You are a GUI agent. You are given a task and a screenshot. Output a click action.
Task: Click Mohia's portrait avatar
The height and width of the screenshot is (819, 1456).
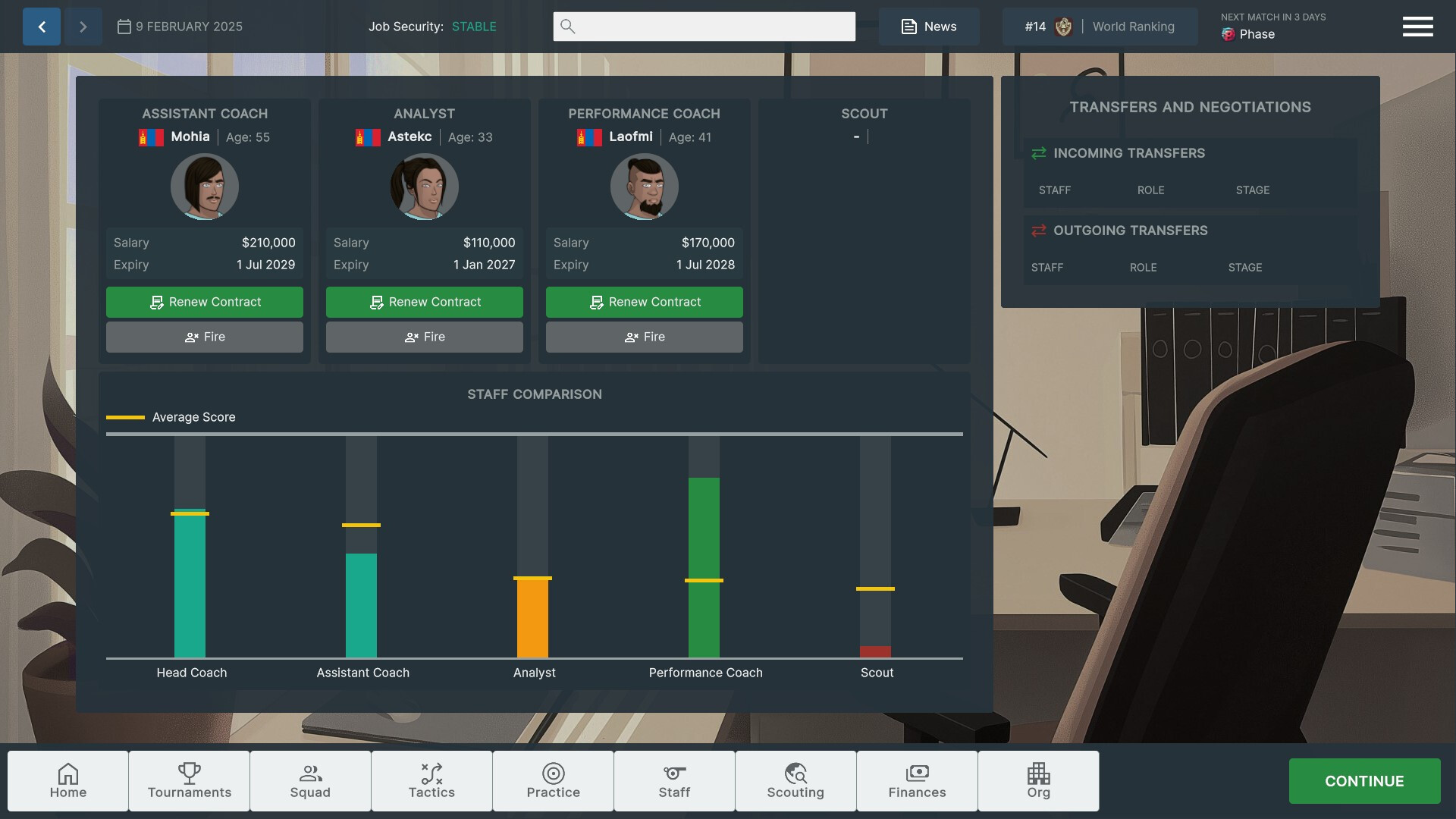pos(205,187)
